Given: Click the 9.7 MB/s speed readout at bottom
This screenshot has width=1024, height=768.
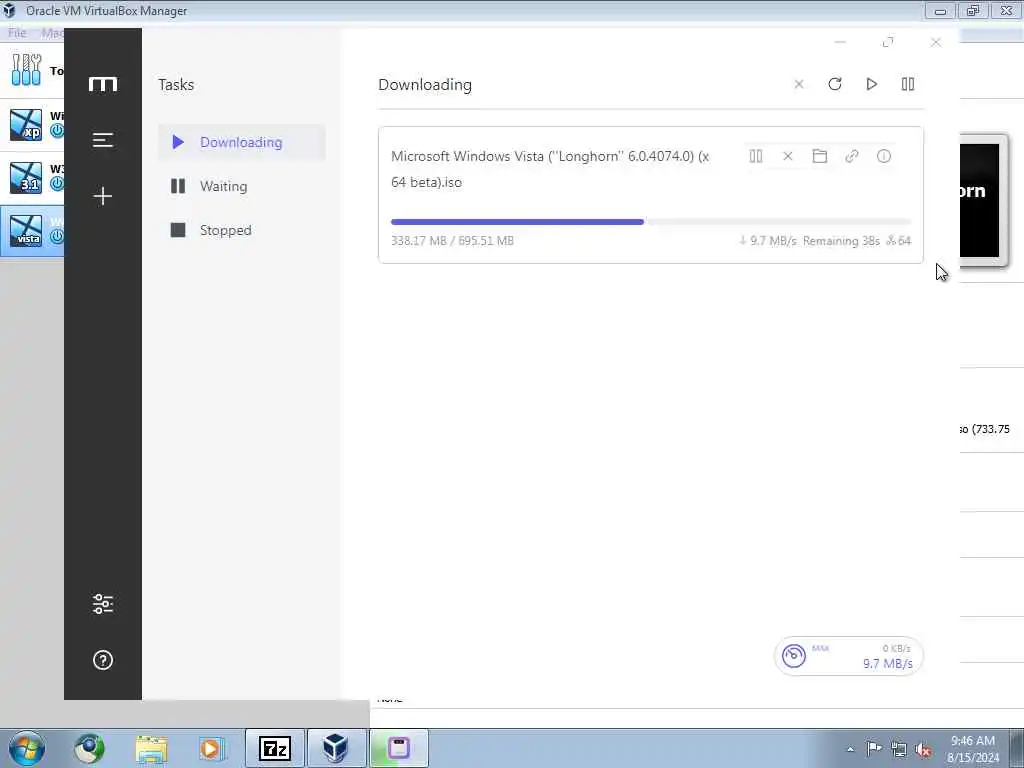Looking at the screenshot, I should (x=888, y=664).
